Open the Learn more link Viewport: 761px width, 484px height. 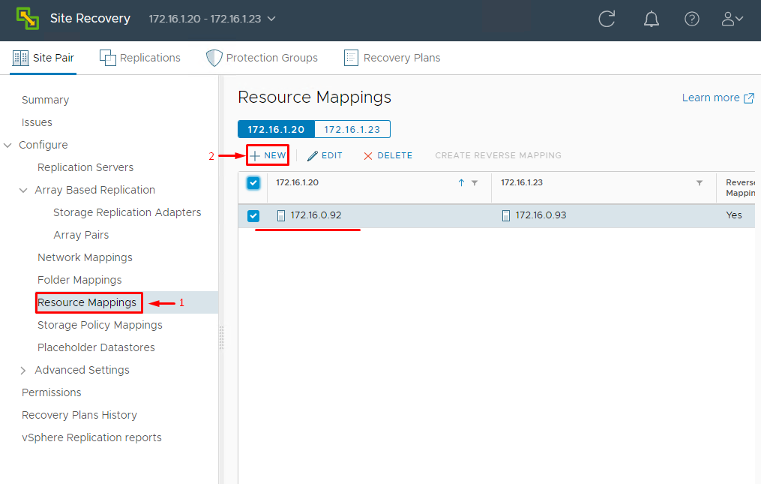pyautogui.click(x=711, y=98)
